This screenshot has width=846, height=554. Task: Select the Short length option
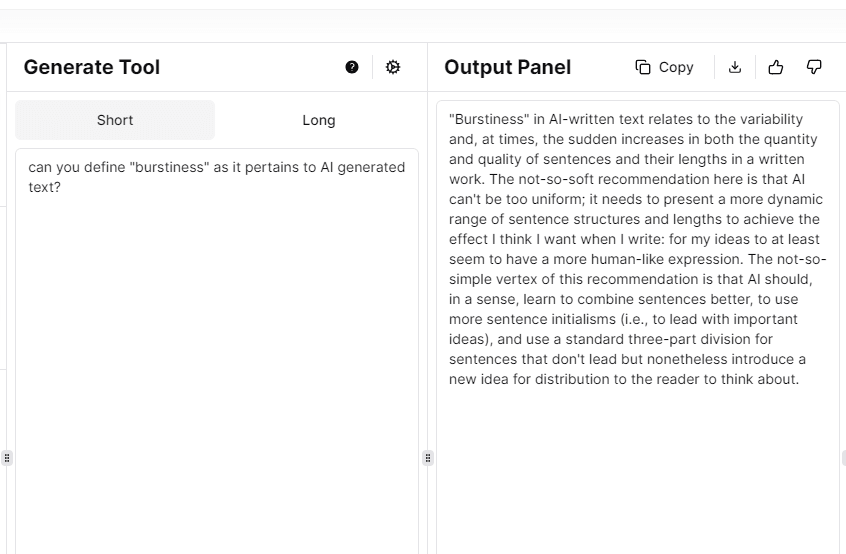point(115,120)
